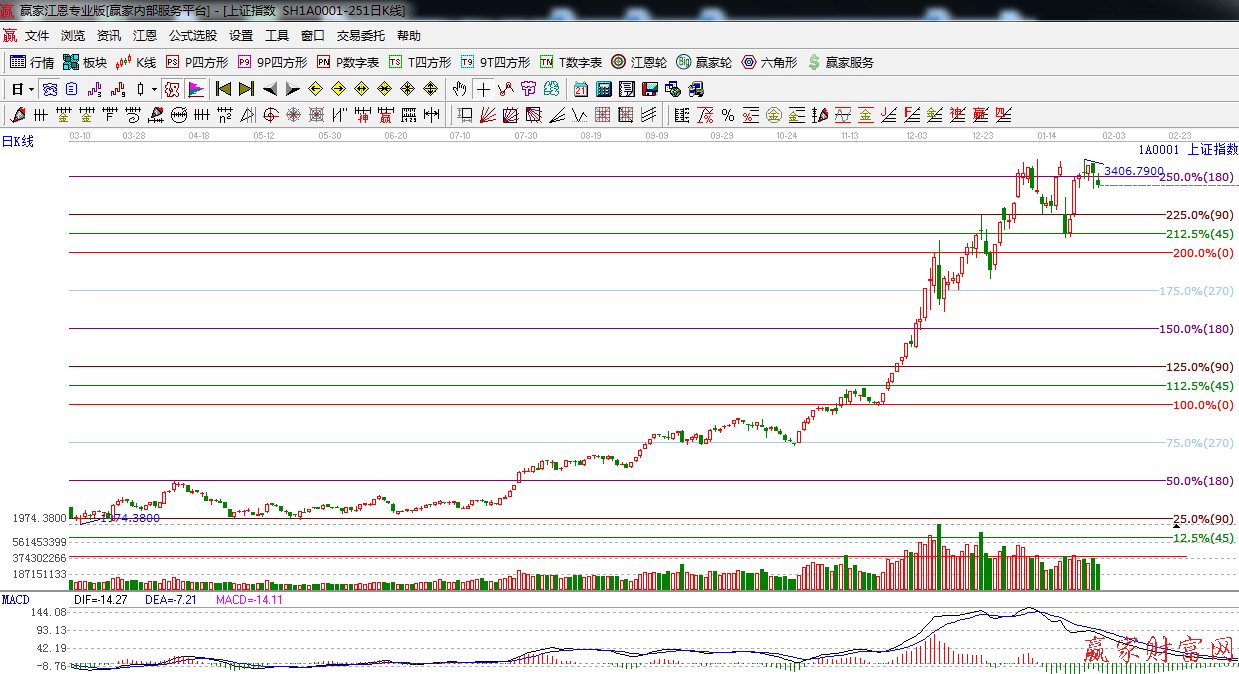Image resolution: width=1239 pixels, height=674 pixels.
Task: Jump to the first bar arrow
Action: point(224,89)
